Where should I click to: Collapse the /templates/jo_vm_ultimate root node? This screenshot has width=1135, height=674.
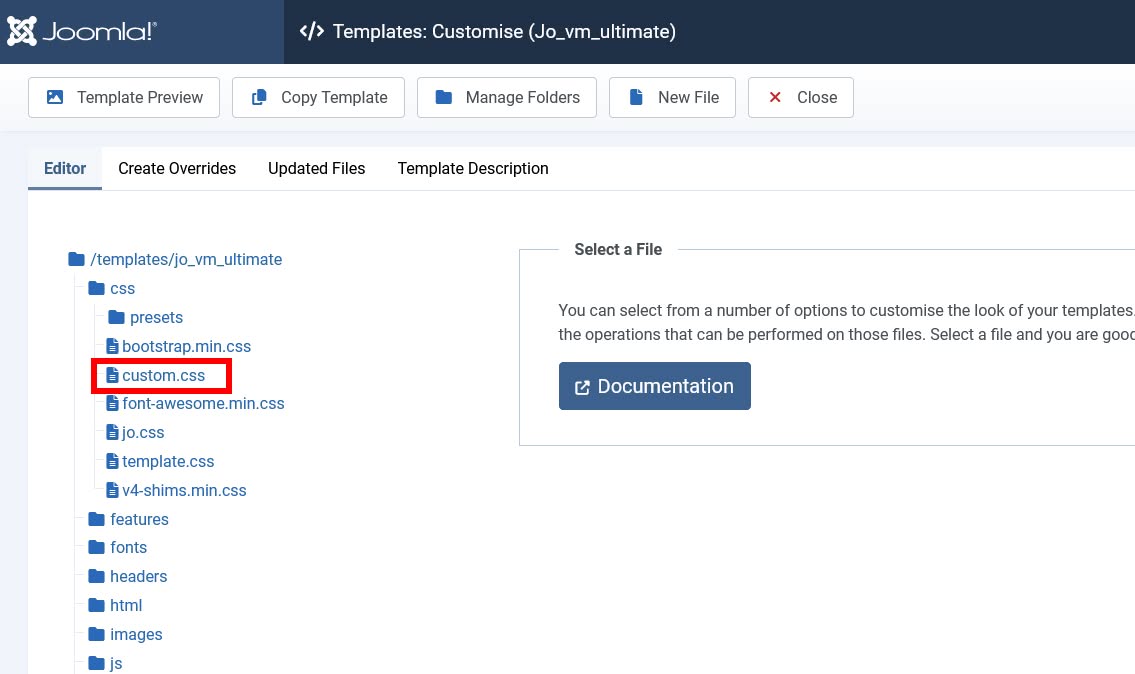186,259
